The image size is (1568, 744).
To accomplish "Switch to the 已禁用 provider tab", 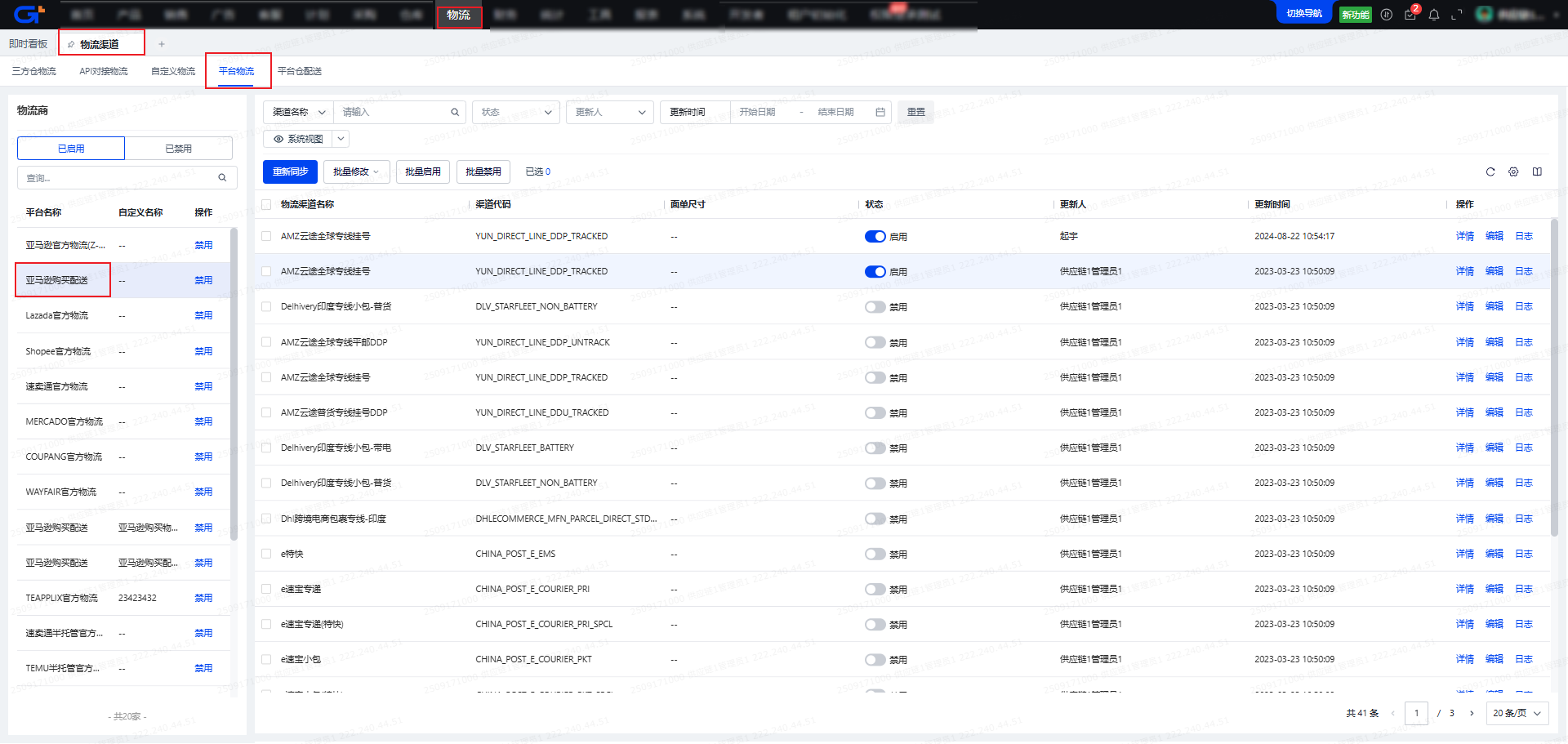I will pyautogui.click(x=178, y=149).
